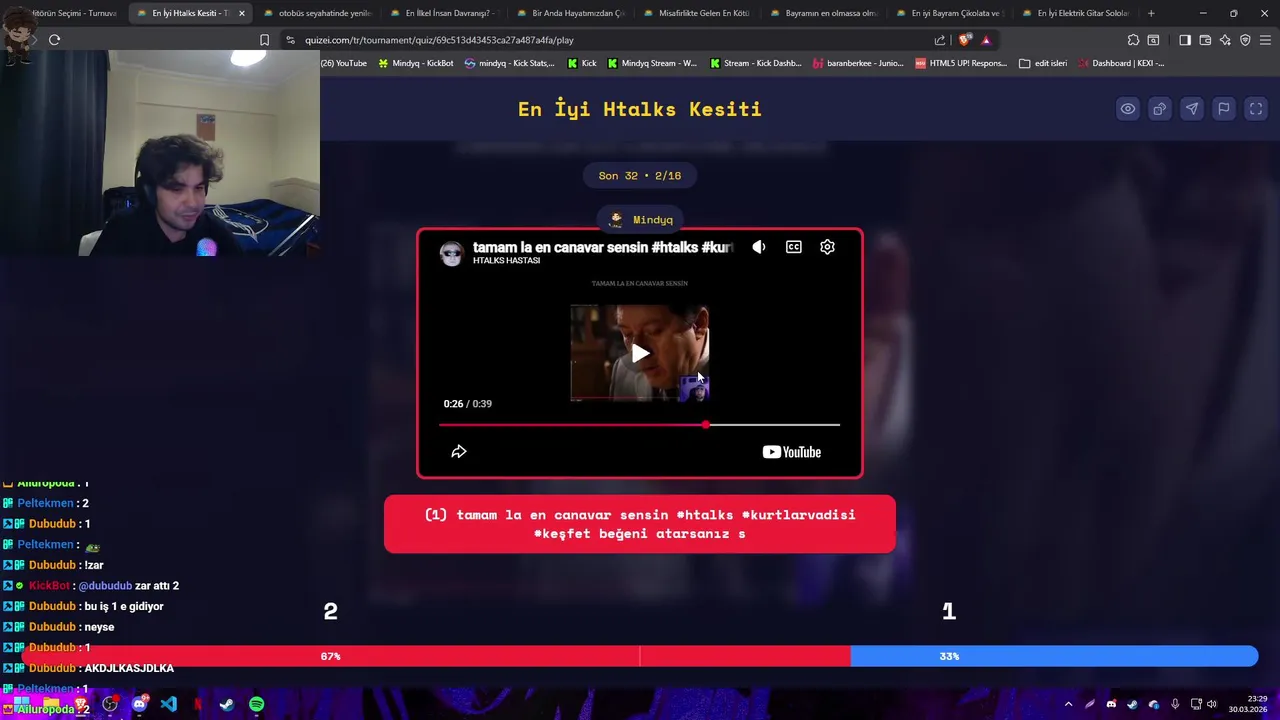
Task: Click the video share arrow icon
Action: (x=459, y=452)
